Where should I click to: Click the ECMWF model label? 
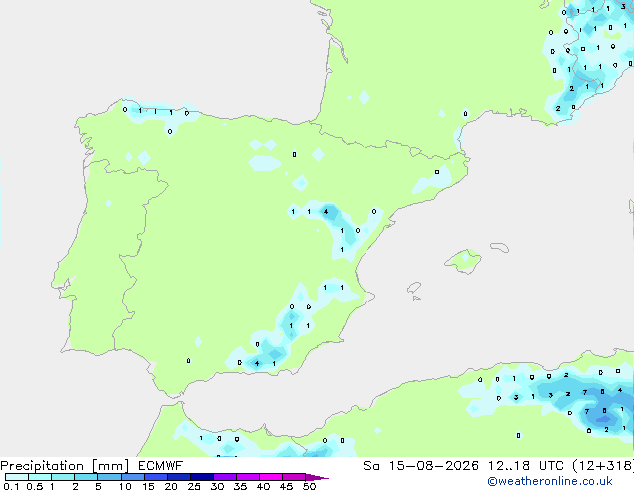click(x=161, y=465)
